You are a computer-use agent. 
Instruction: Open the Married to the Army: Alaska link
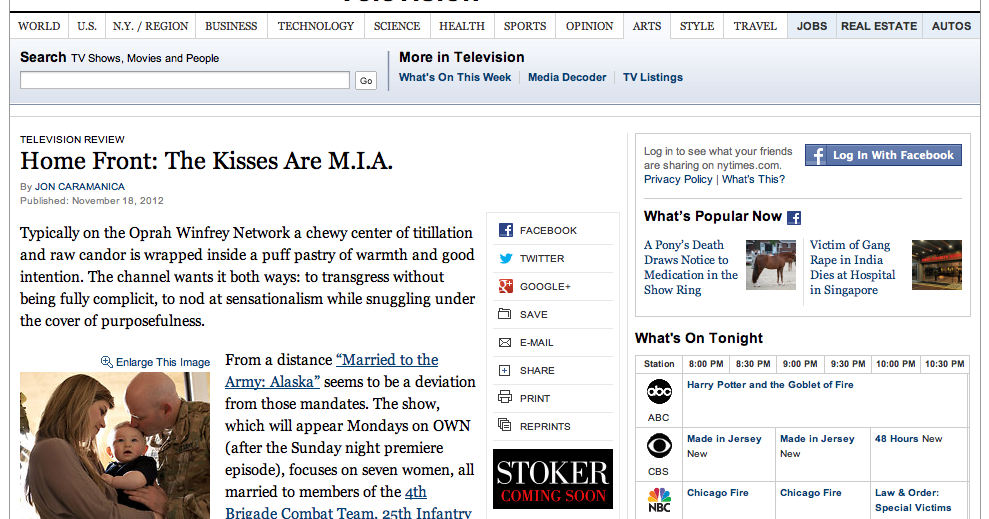[332, 371]
